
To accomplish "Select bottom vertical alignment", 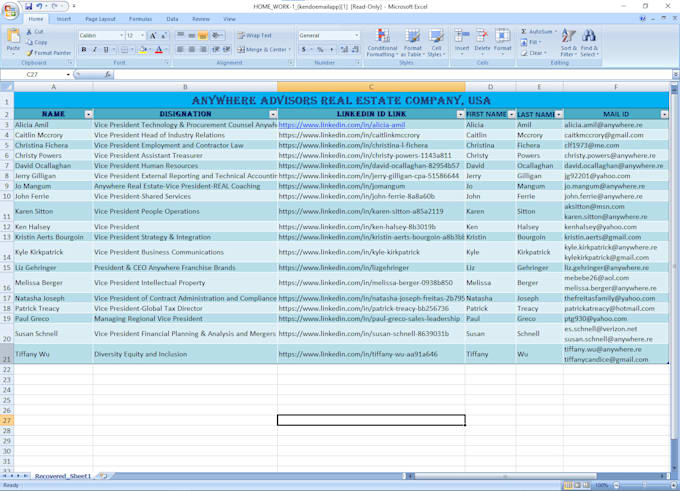I will (x=203, y=36).
